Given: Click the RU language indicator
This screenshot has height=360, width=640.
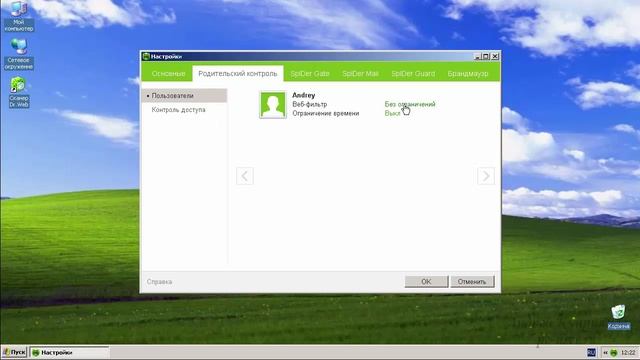Looking at the screenshot, I should pyautogui.click(x=591, y=353).
